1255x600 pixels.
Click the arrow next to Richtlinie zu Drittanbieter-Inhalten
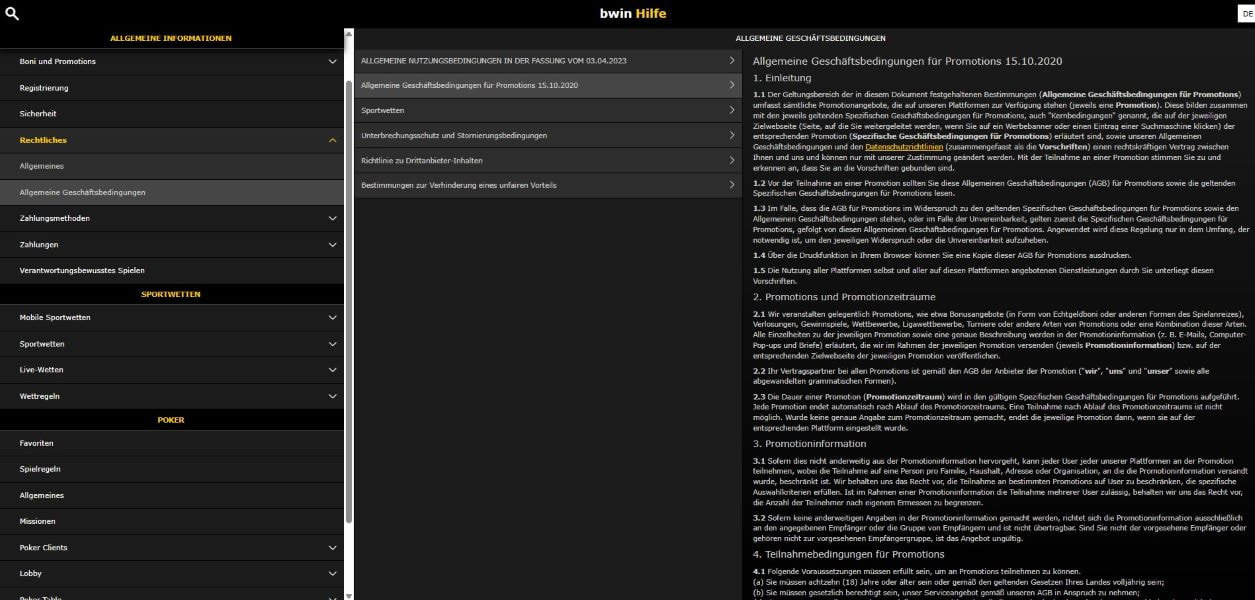[x=732, y=160]
